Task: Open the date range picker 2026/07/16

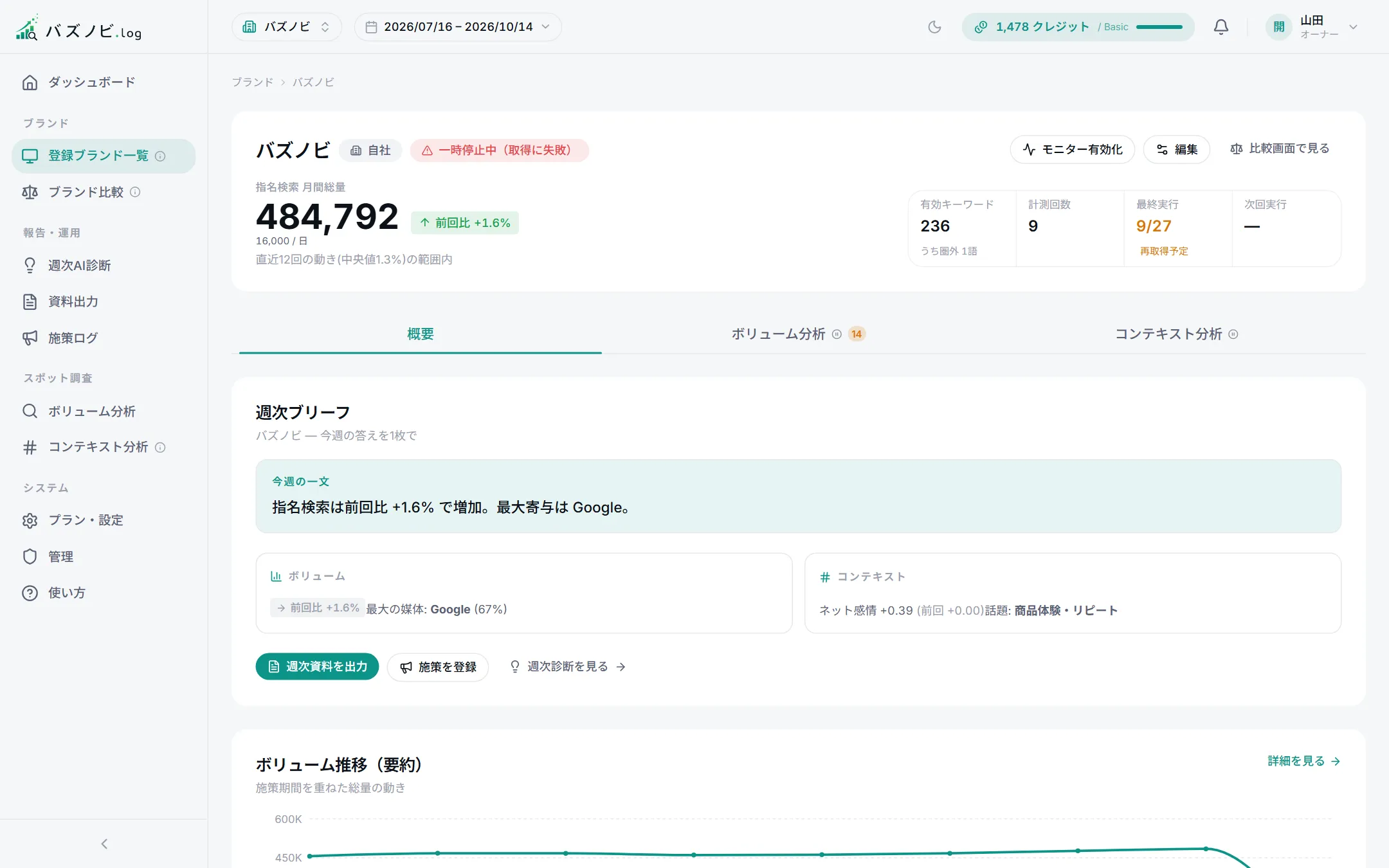Action: click(458, 27)
